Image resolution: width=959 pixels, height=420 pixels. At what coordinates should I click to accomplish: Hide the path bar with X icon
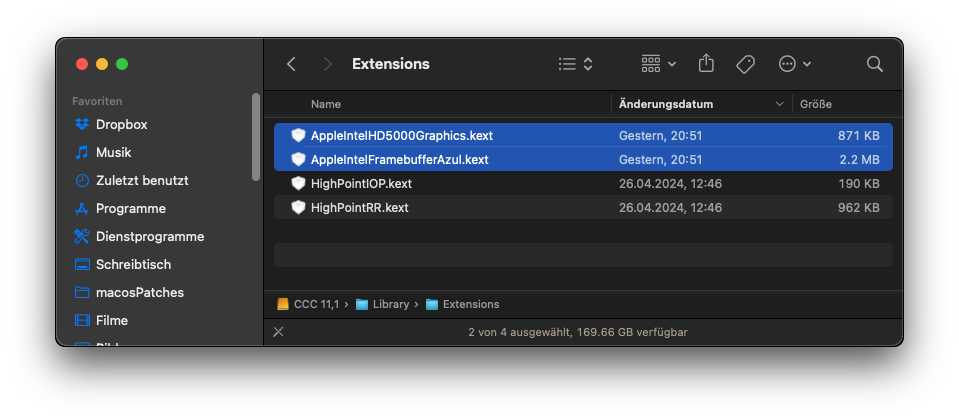278,332
